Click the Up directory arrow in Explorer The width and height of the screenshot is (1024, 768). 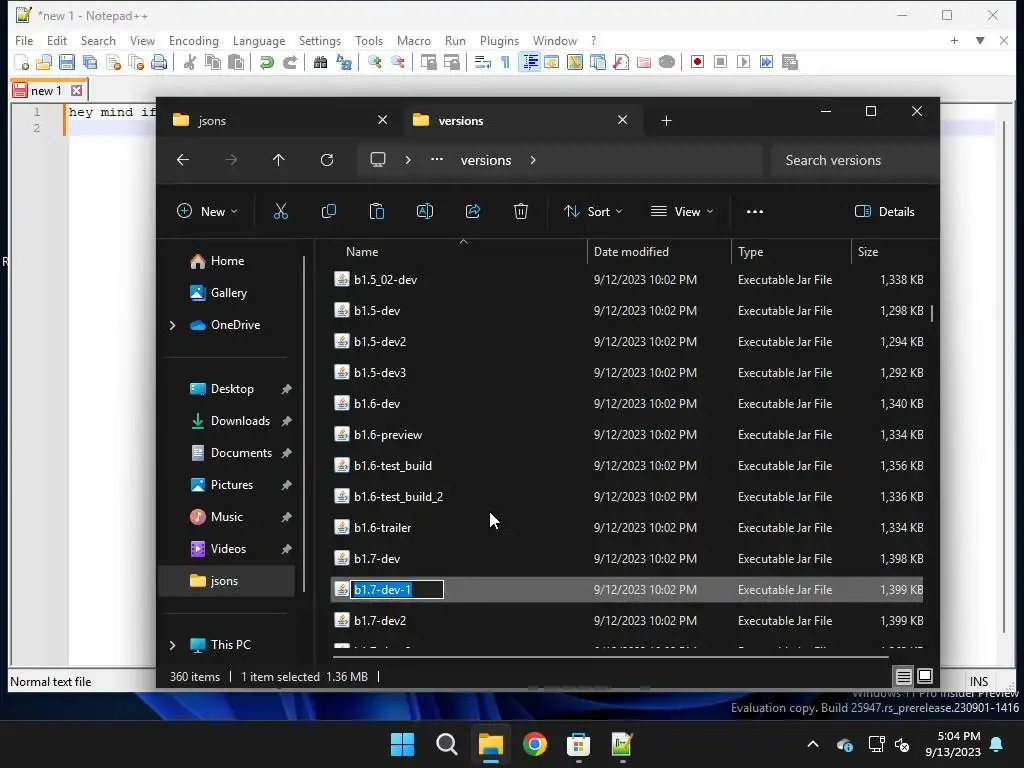coord(279,160)
